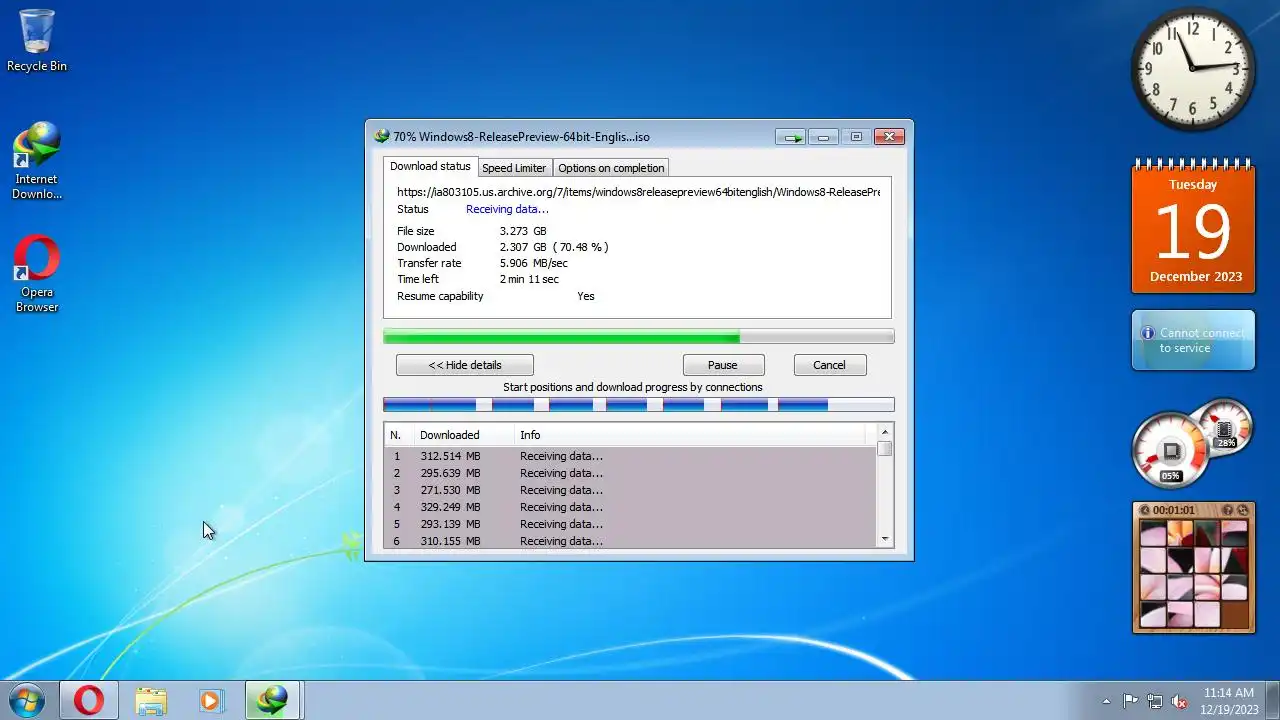Viewport: 1280px width, 720px height.
Task: Click the puzzle gadget timer pause icon
Action: 1146,510
